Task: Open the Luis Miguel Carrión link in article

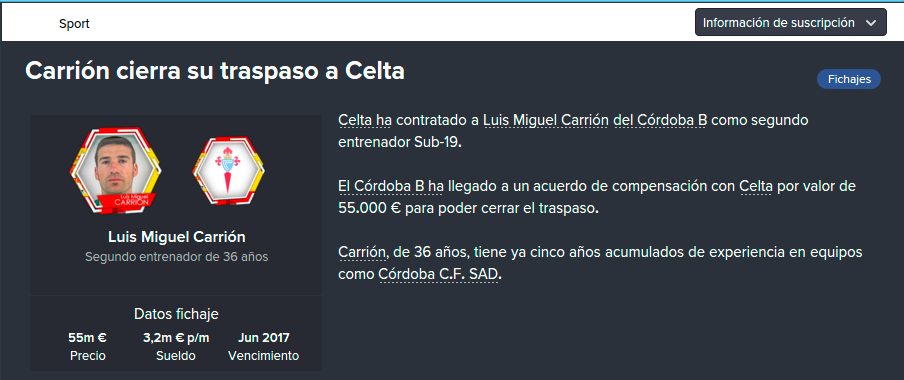Action: tap(545, 120)
